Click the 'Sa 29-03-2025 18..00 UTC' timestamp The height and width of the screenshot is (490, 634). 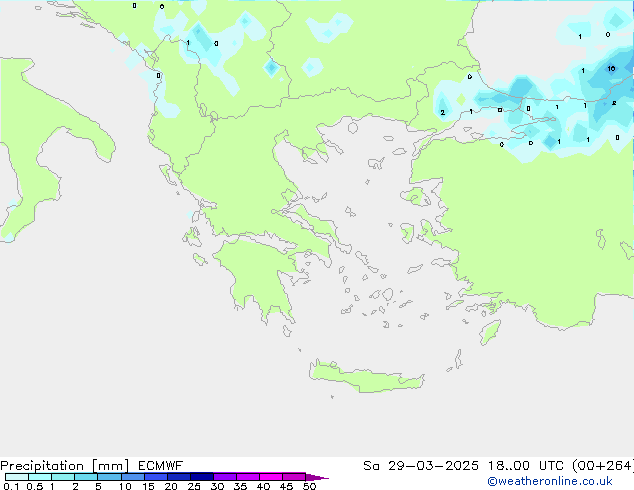point(465,466)
